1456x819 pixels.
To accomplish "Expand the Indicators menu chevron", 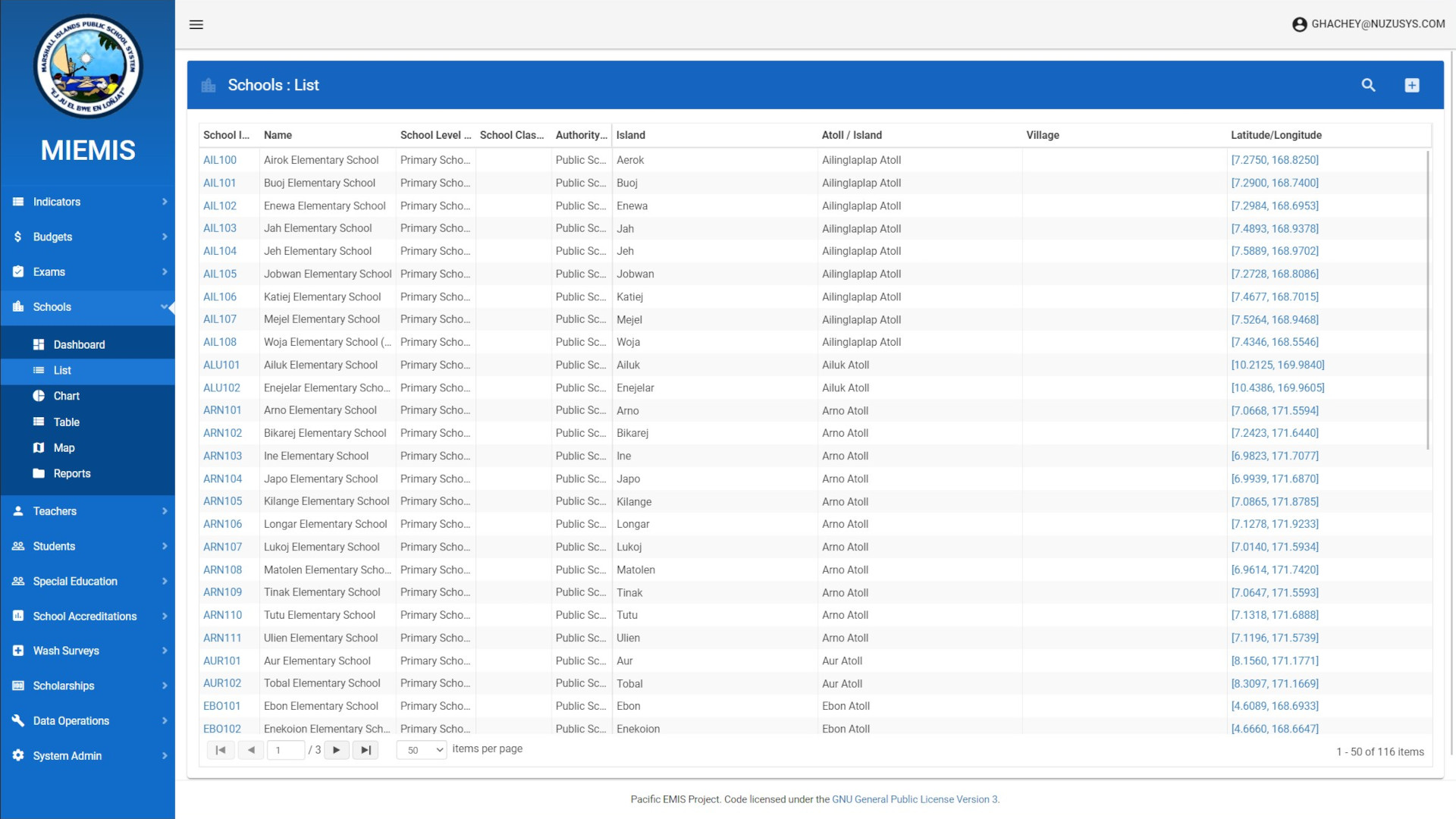I will pos(165,202).
